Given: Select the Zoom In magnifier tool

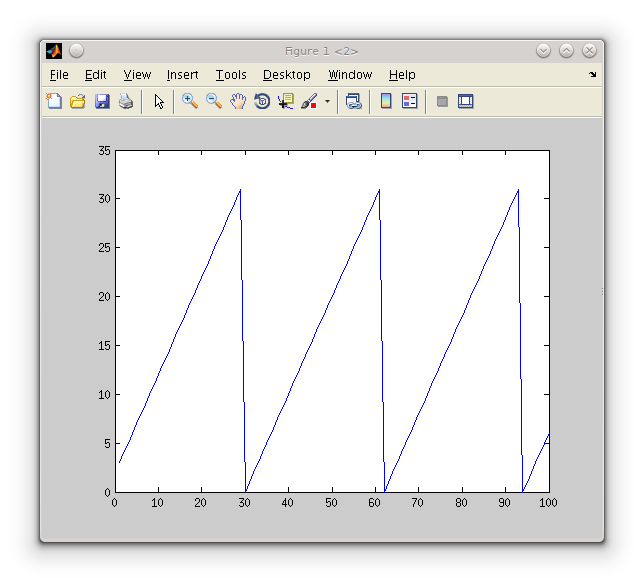Looking at the screenshot, I should pyautogui.click(x=189, y=101).
